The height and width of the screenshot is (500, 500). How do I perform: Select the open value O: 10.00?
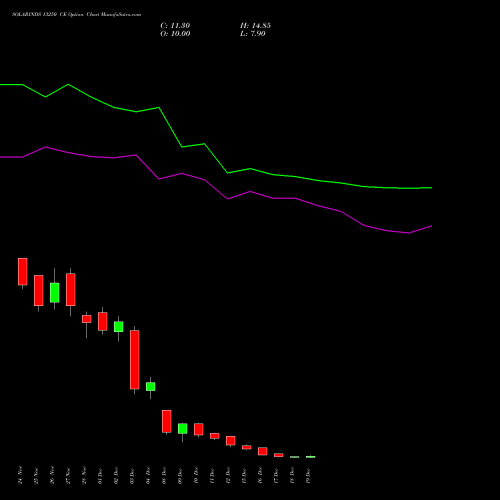point(175,34)
